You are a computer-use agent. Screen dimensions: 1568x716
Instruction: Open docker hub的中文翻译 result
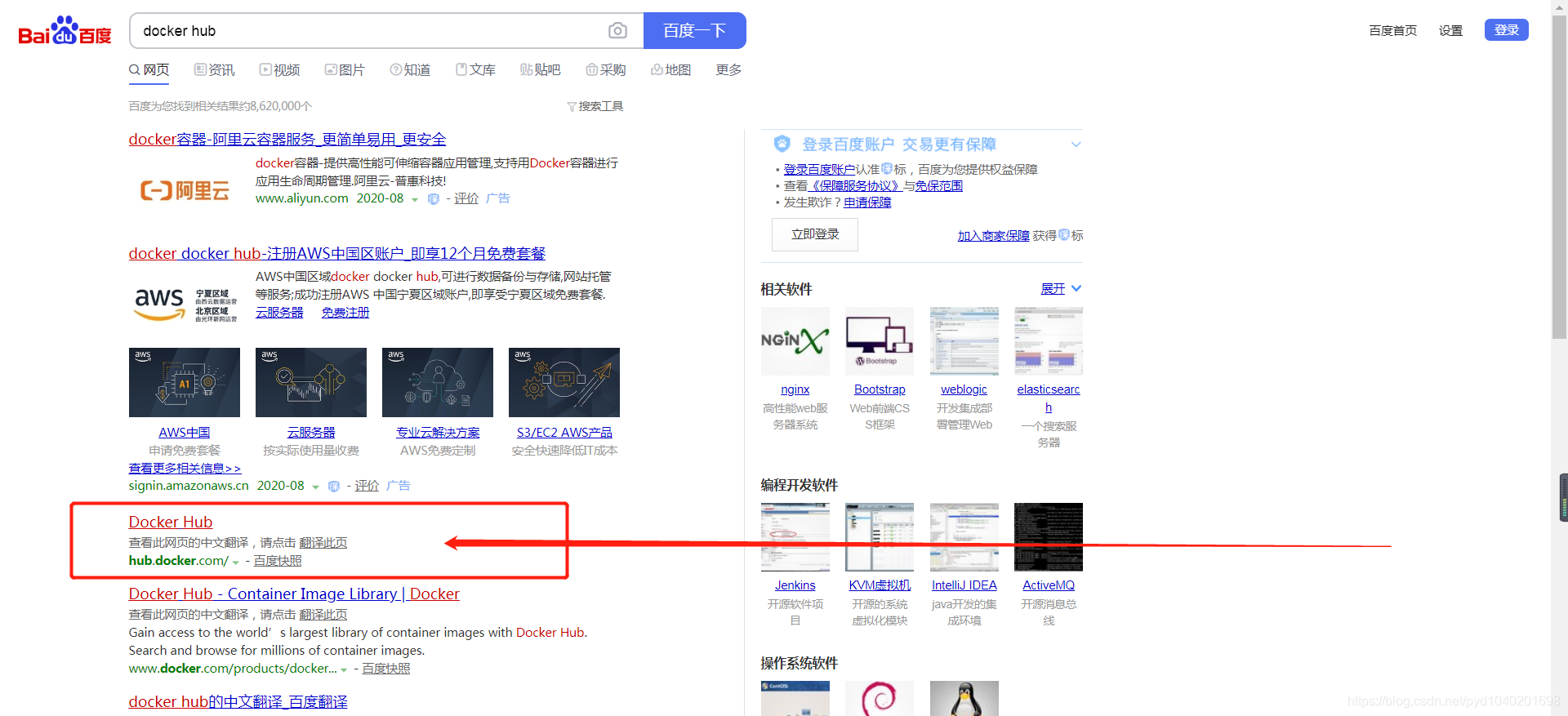tap(238, 701)
